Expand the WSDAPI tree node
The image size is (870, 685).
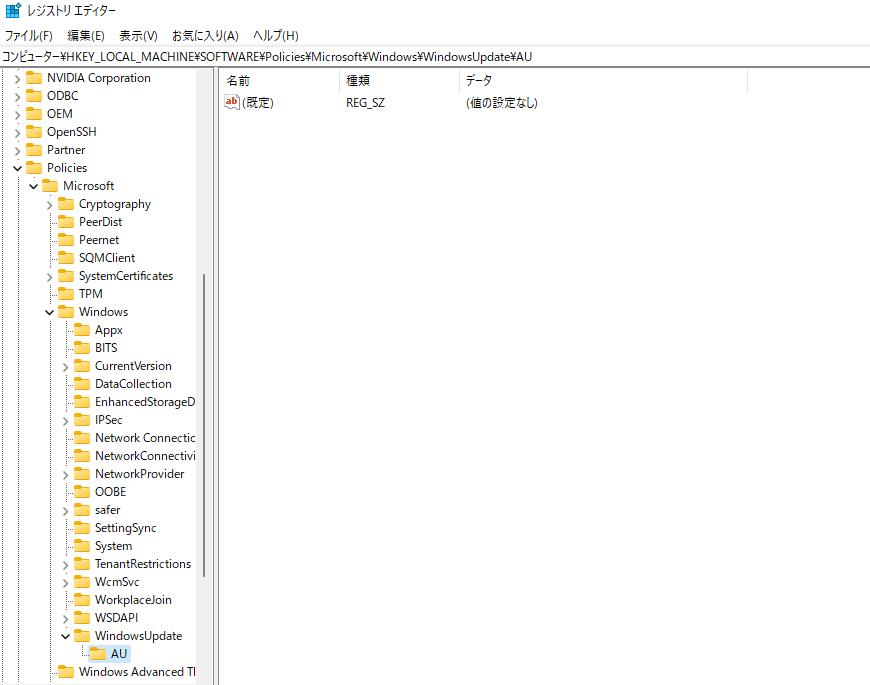click(65, 617)
